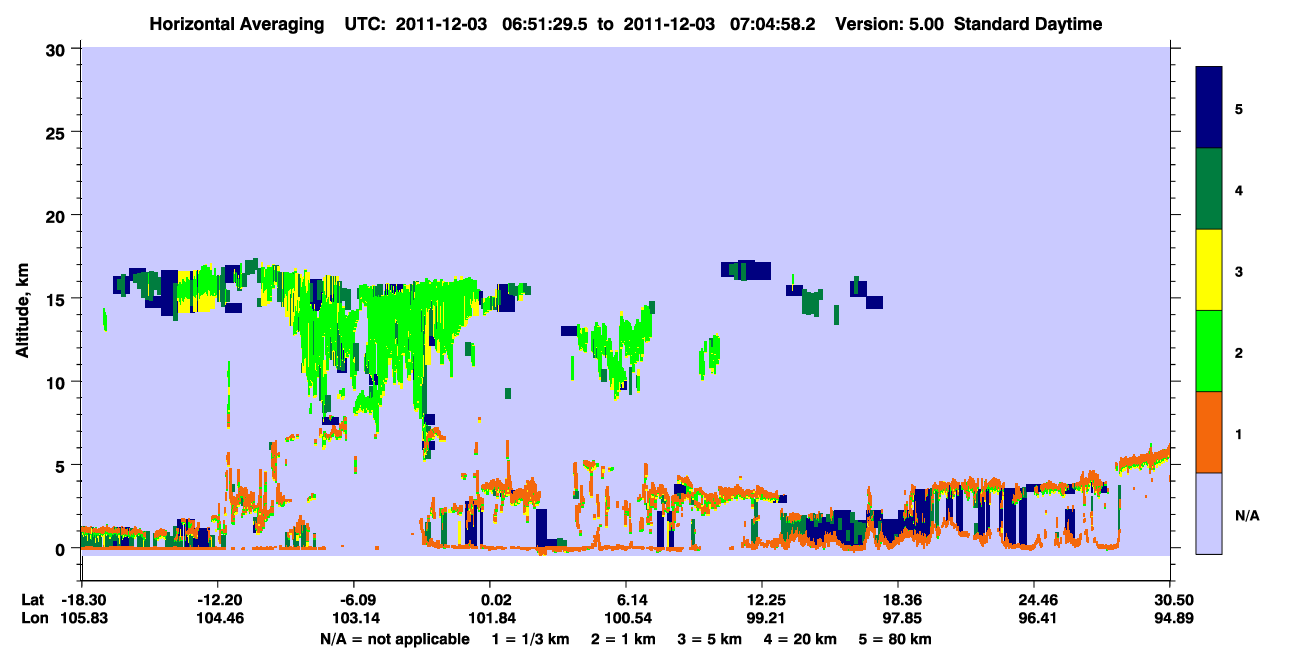Click the y-axis tick label 10
This screenshot has height=667, width=1300.
[x=58, y=382]
